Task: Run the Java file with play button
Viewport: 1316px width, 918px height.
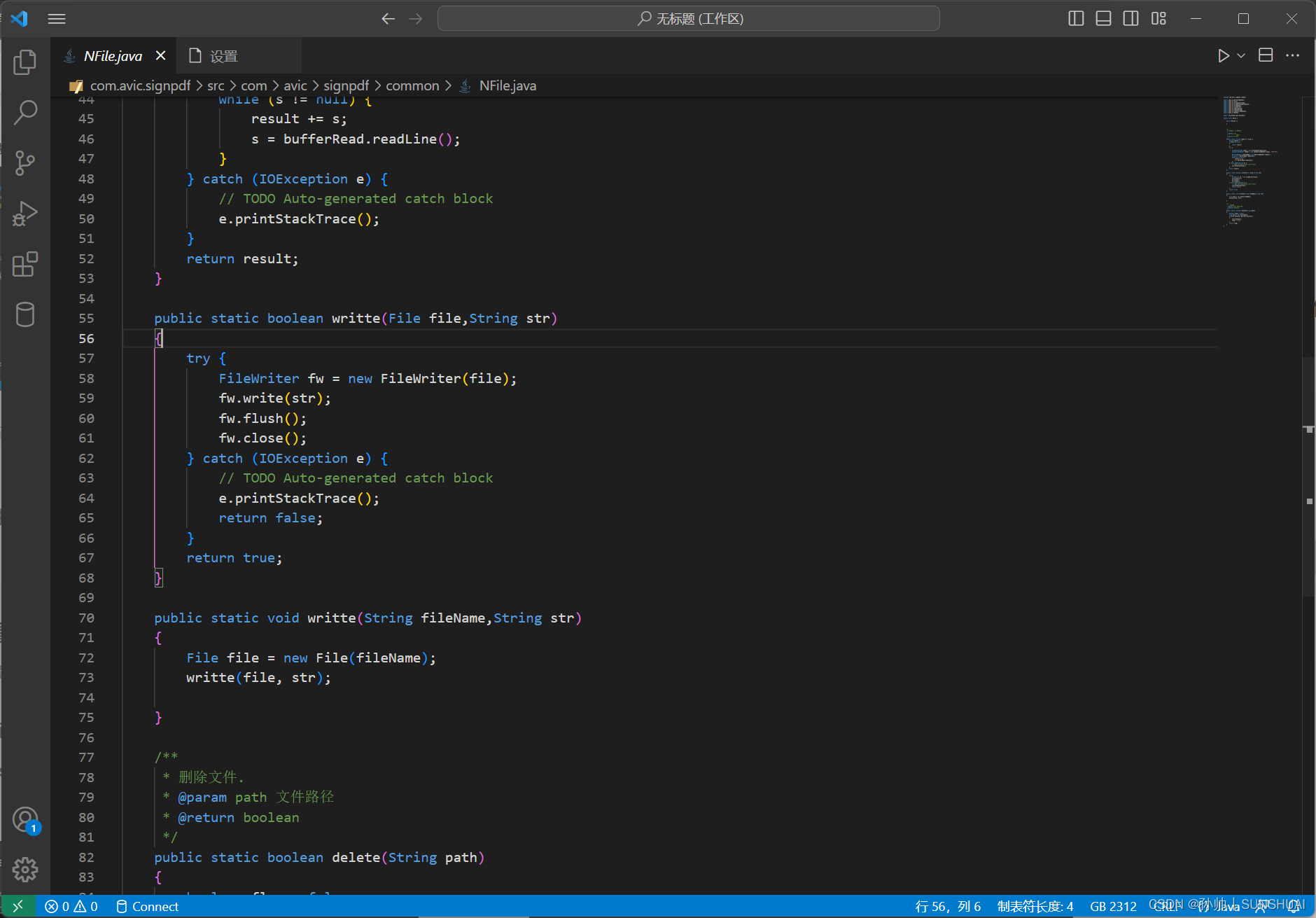Action: click(x=1224, y=55)
